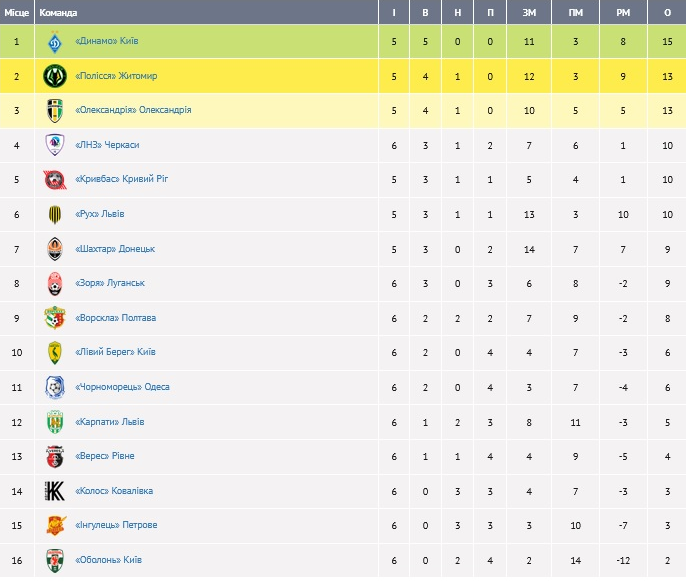Open the «Карпати» Львів team link
Image resolution: width=686 pixels, height=583 pixels.
tap(110, 422)
